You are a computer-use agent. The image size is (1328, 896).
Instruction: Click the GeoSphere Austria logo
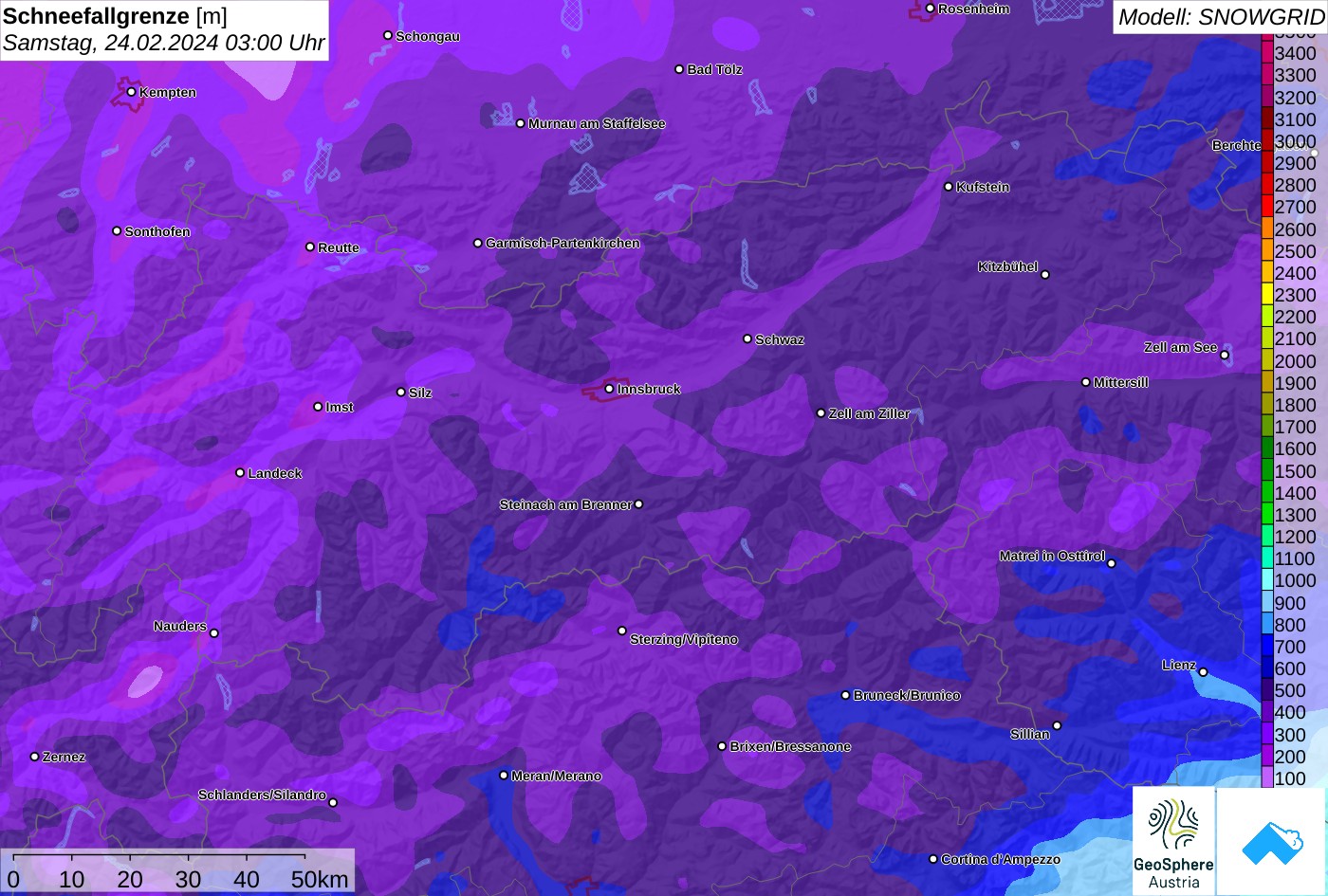coord(1173,841)
